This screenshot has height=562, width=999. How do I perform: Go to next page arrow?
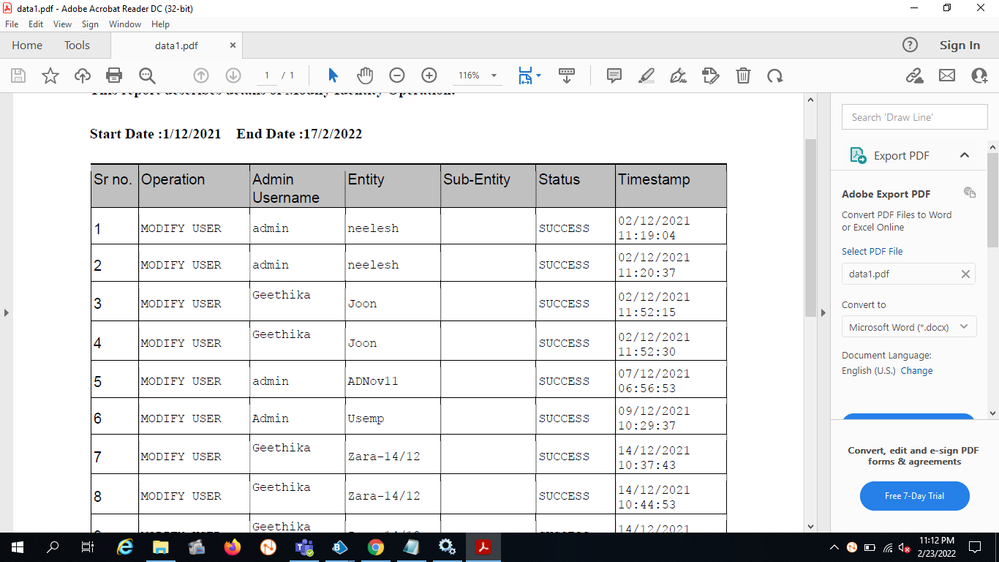pyautogui.click(x=233, y=76)
